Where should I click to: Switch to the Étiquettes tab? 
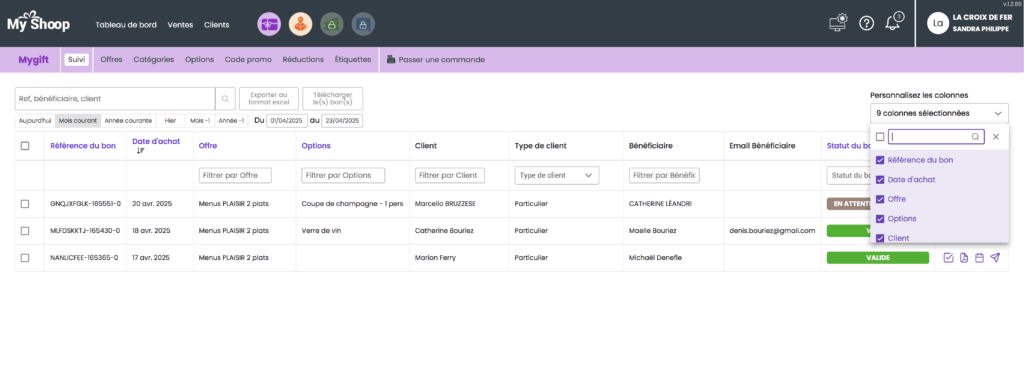pos(353,59)
